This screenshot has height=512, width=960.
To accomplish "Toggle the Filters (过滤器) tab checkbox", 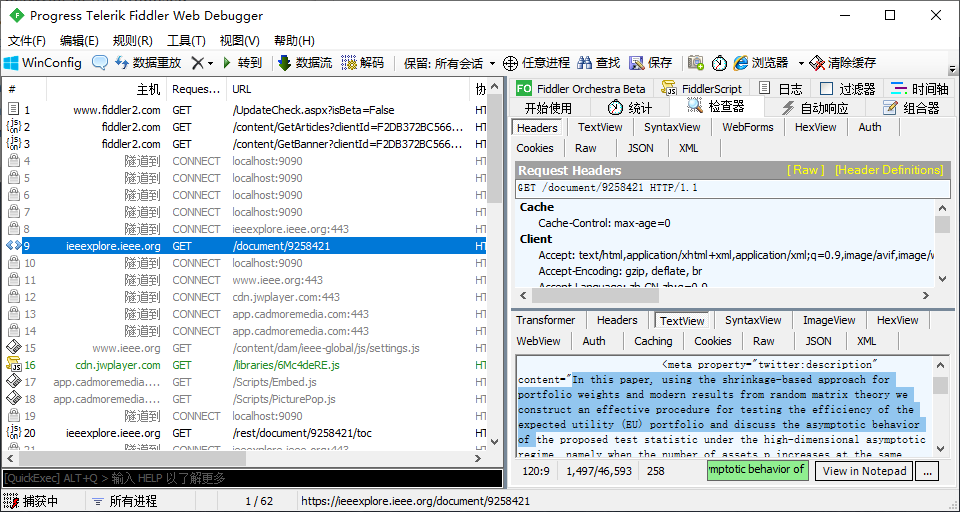I will (826, 89).
